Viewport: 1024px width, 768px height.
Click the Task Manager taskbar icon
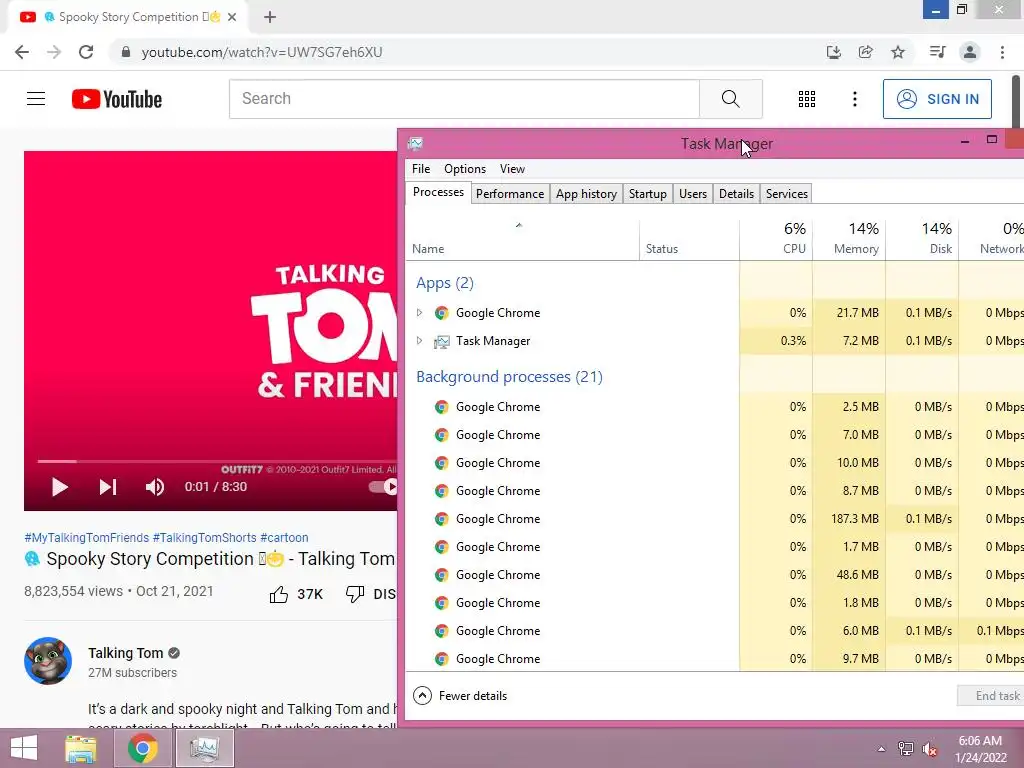coord(204,748)
